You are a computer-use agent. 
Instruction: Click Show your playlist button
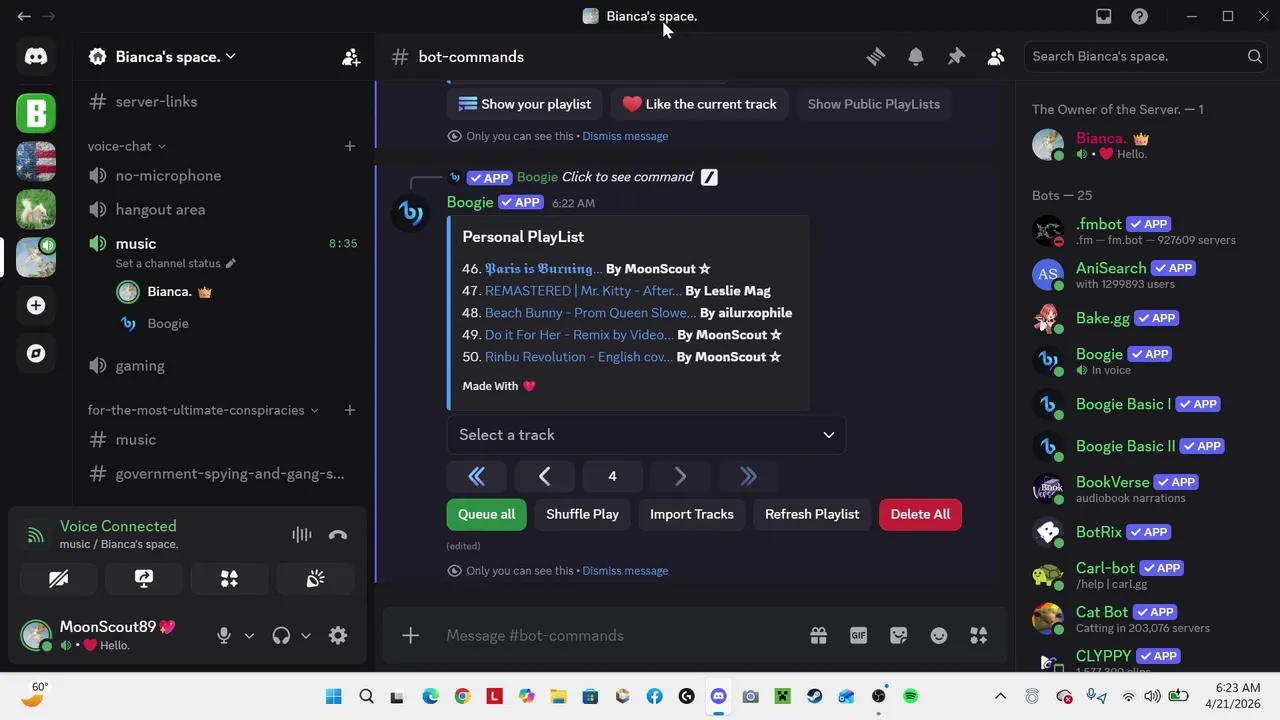coord(525,104)
